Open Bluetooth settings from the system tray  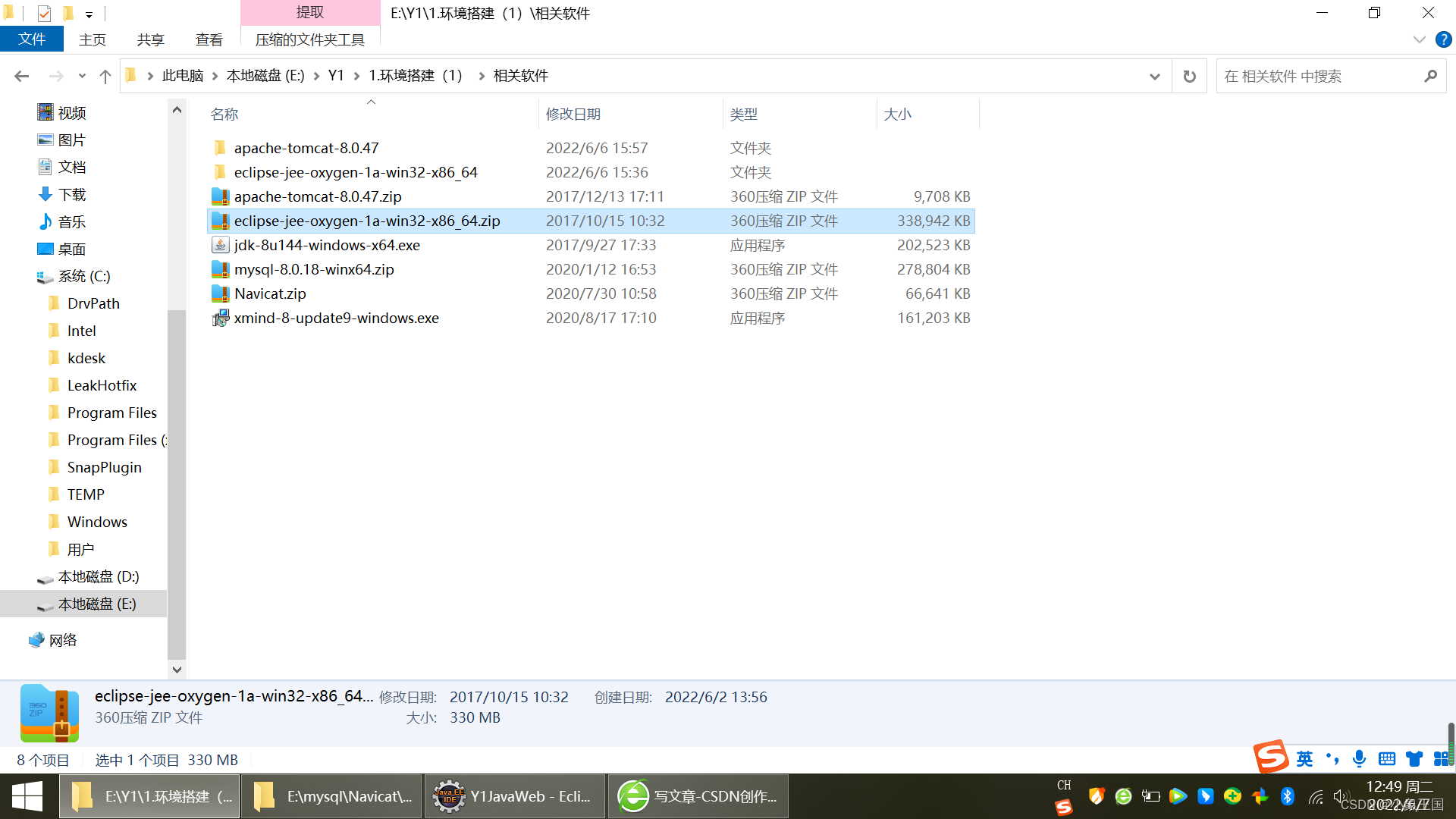tap(1287, 797)
